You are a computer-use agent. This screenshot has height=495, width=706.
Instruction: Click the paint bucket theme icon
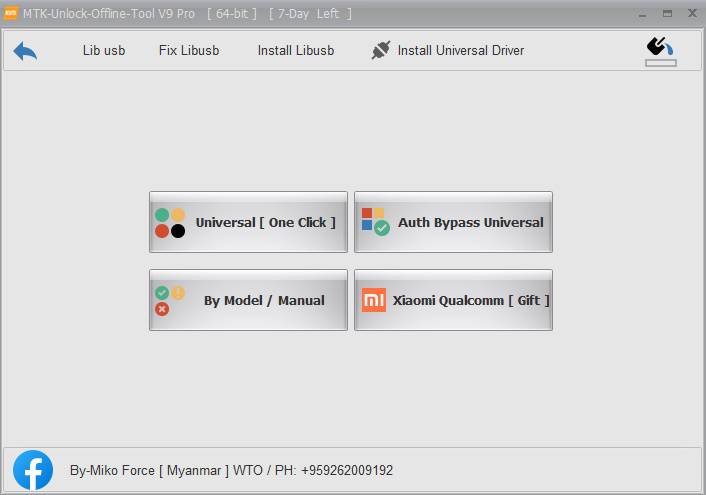pos(660,46)
